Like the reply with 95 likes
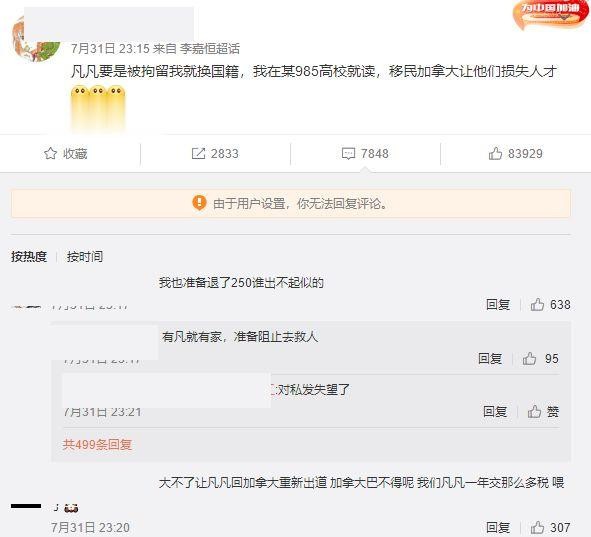 (x=529, y=358)
